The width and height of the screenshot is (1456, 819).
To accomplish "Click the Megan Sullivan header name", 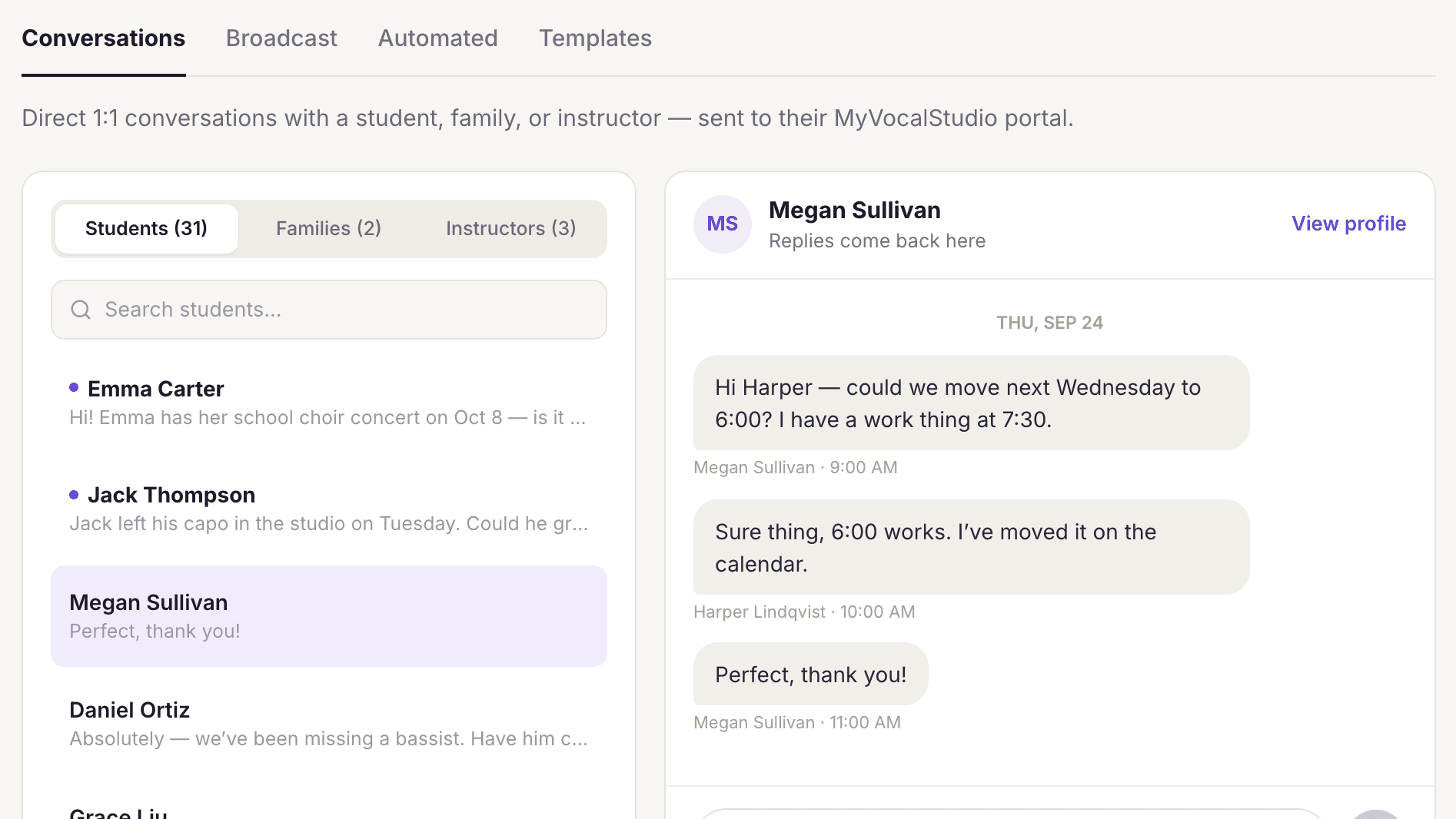I will pos(855,210).
